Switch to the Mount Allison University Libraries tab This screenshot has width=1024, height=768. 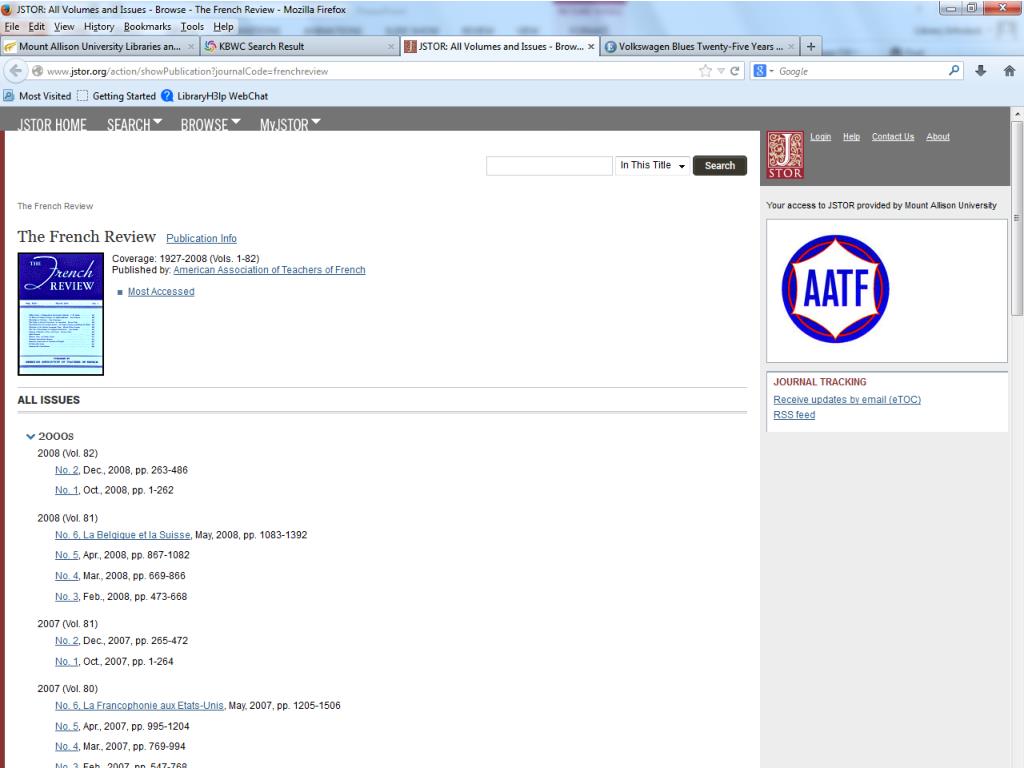click(99, 46)
